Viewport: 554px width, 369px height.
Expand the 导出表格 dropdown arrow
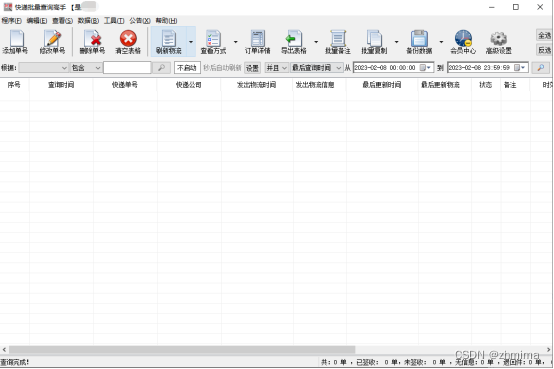(316, 42)
